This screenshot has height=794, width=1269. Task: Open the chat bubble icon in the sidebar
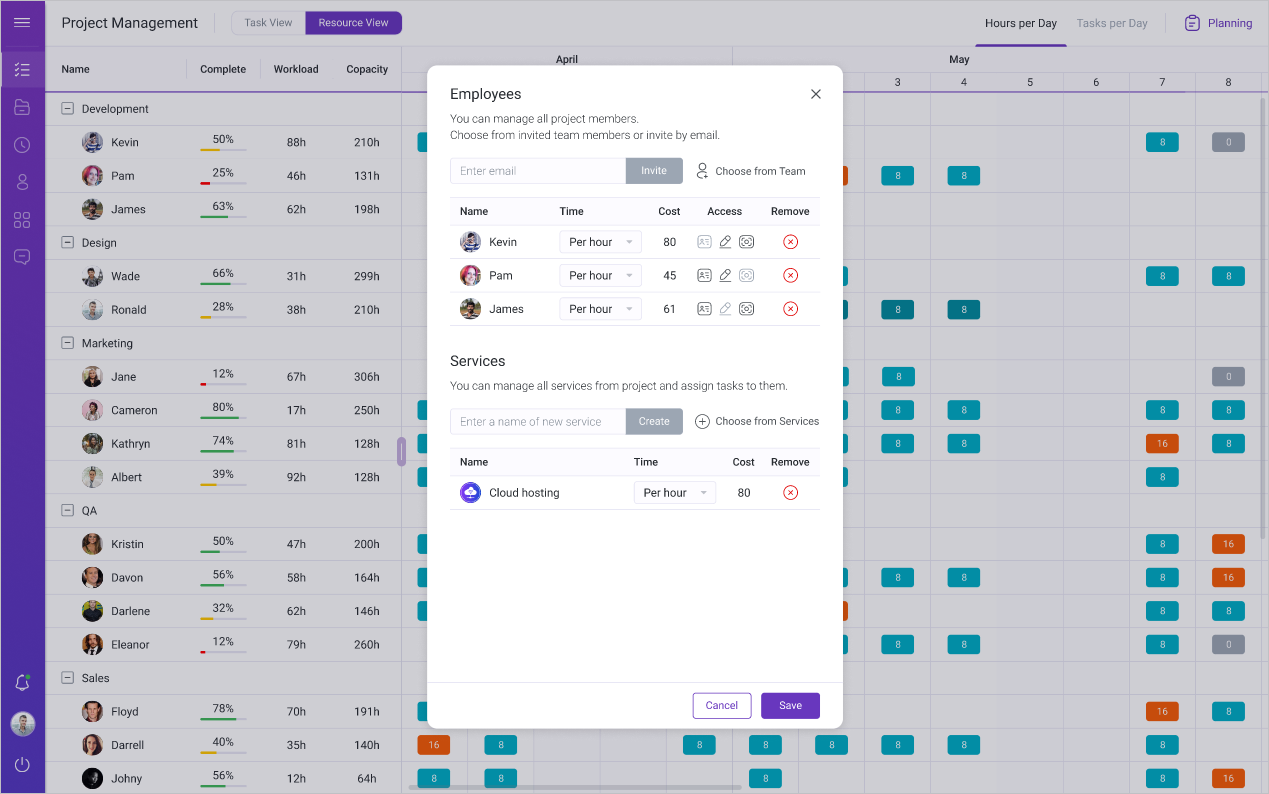pos(22,257)
